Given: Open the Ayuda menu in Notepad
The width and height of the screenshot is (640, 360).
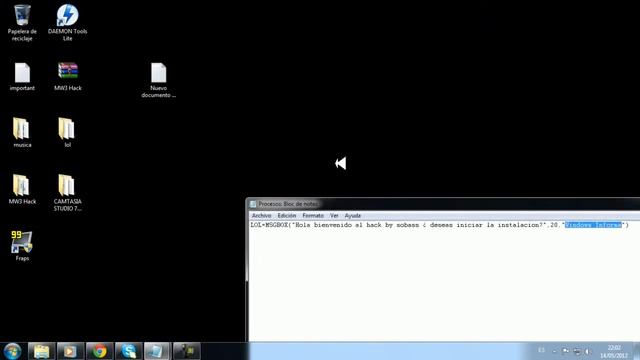Looking at the screenshot, I should click(353, 216).
